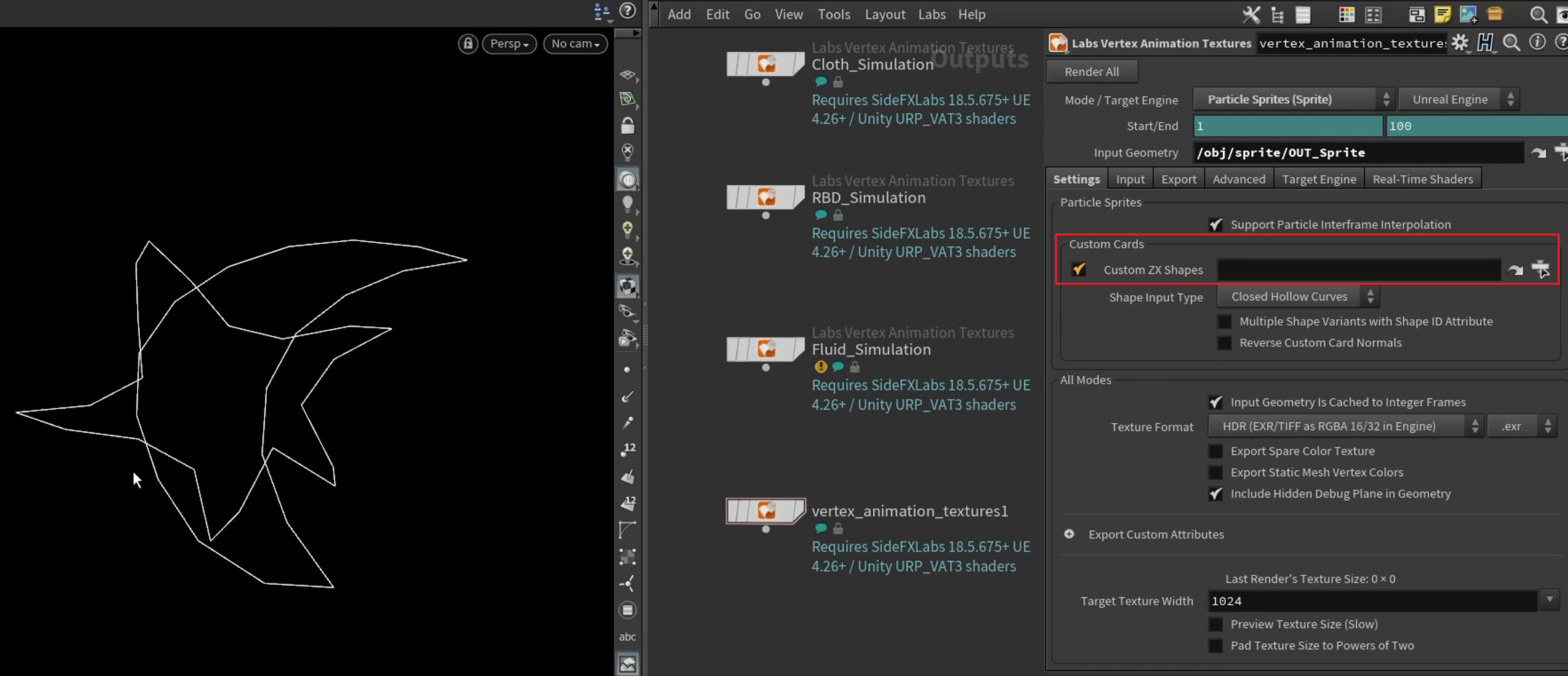Click the point numbers display icon
Image resolution: width=1568 pixels, height=676 pixels.
627,450
